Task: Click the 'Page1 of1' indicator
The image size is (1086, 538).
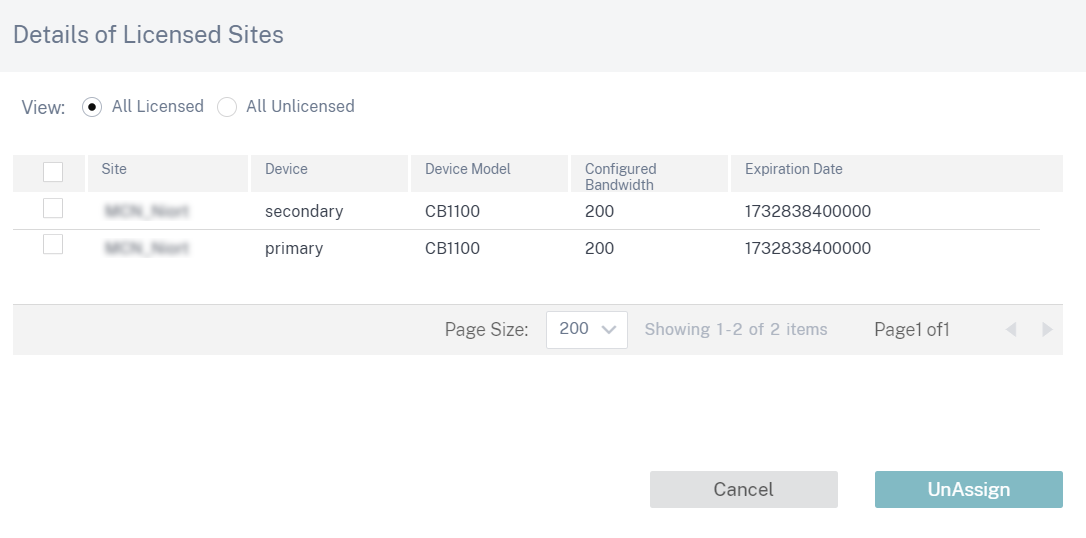Action: click(911, 330)
